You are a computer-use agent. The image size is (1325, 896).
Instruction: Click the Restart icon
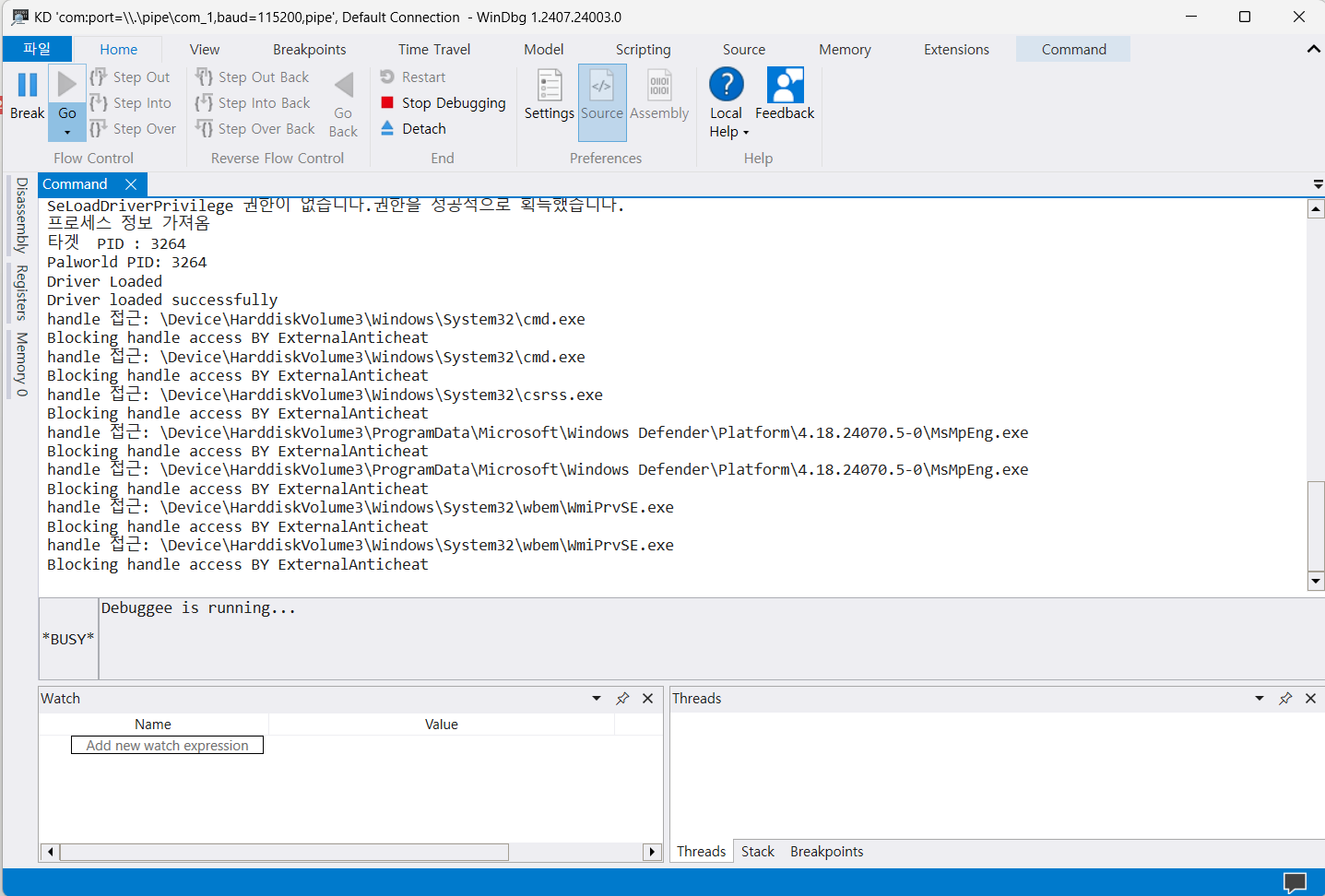click(x=387, y=77)
